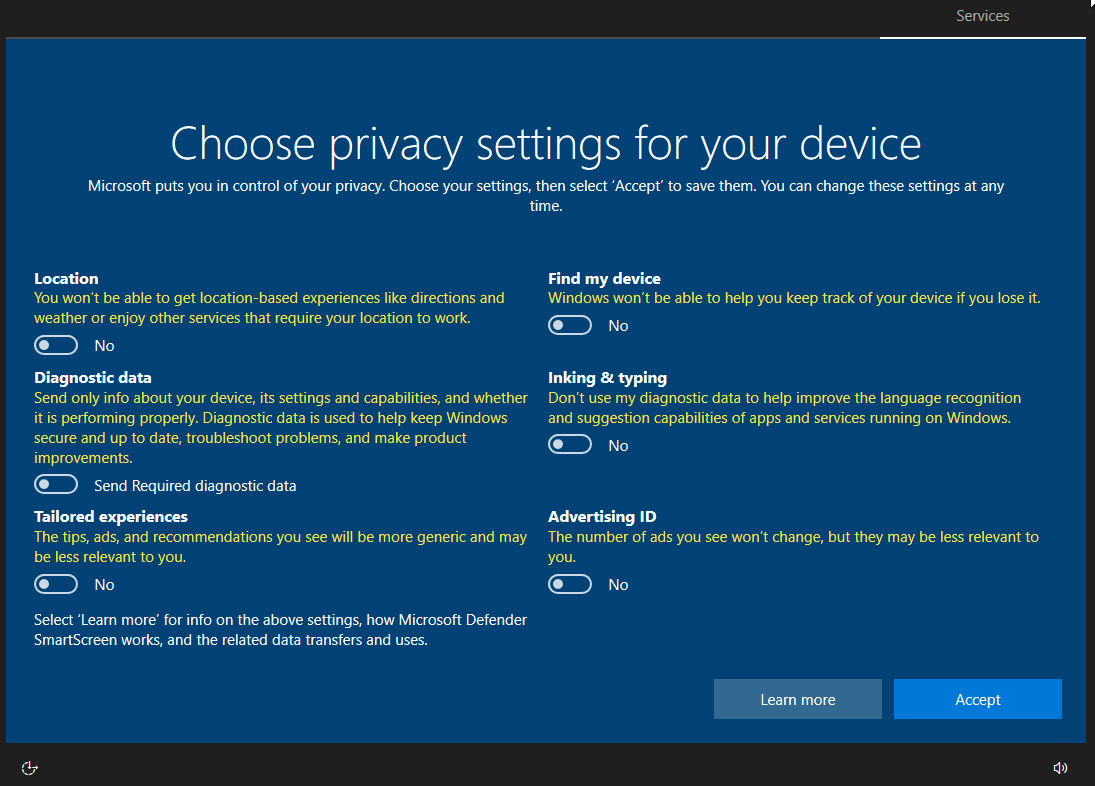The width and height of the screenshot is (1095, 786).
Task: Open the Ease of Access icon
Action: (29, 768)
